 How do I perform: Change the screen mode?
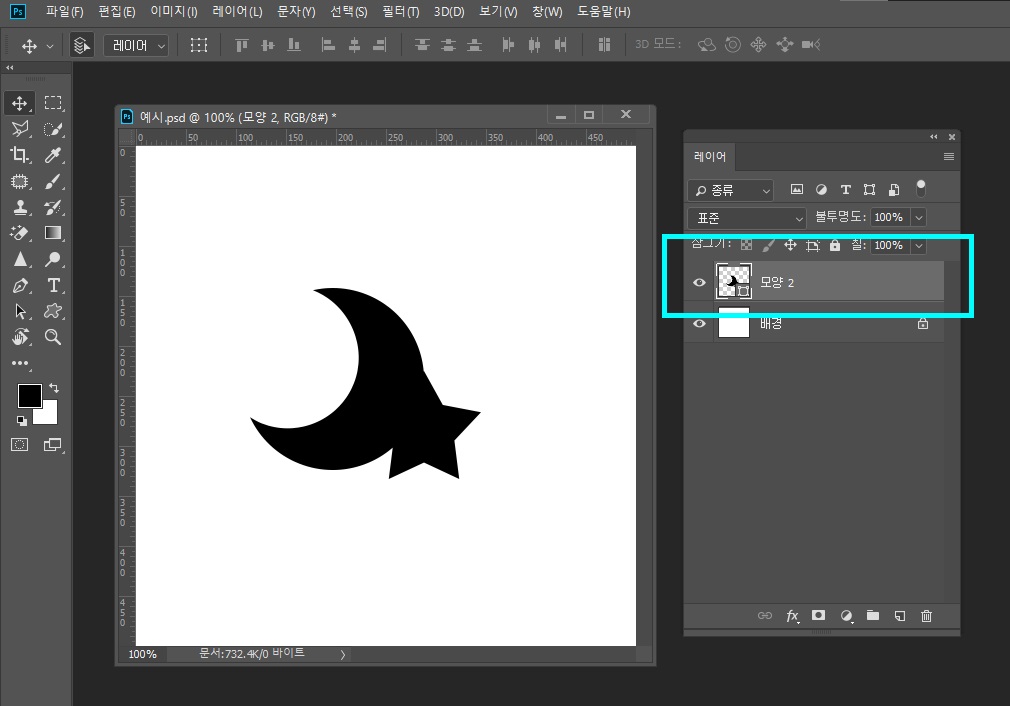coord(53,444)
